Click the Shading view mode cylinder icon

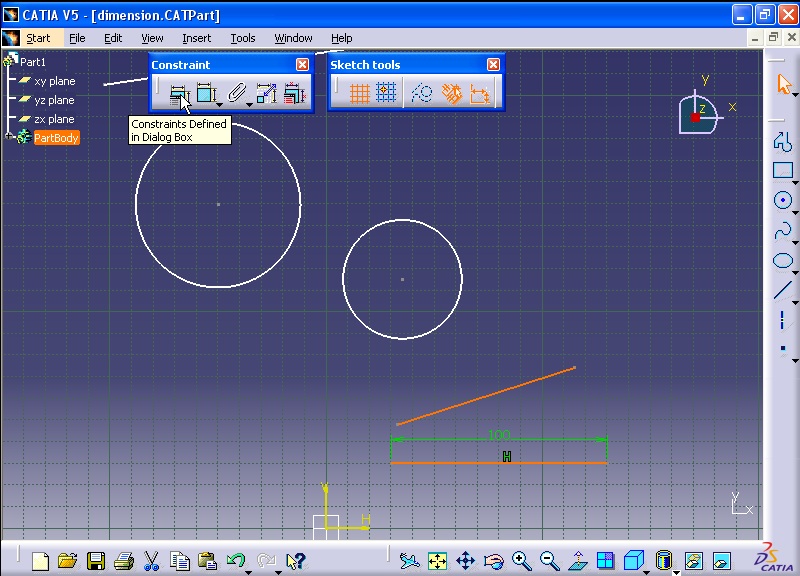[x=663, y=560]
